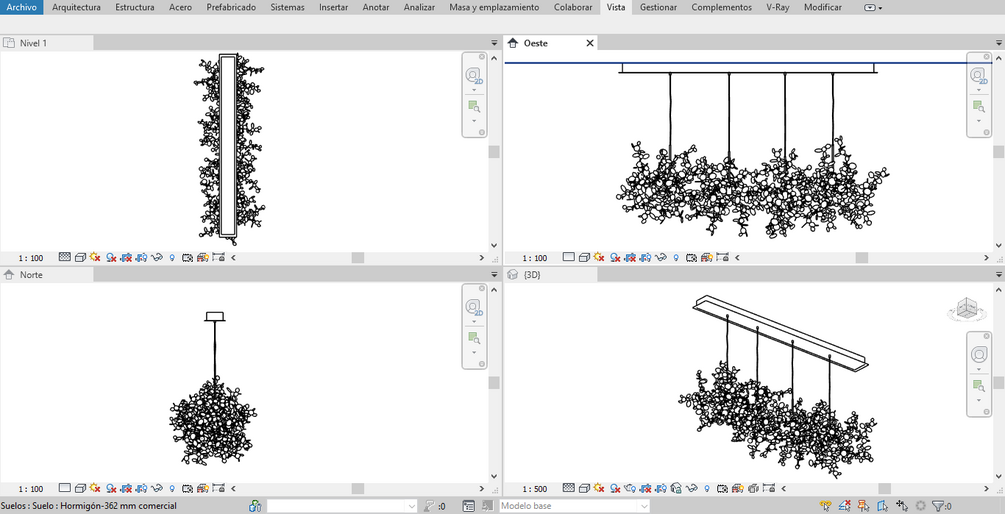Image resolution: width=1005 pixels, height=514 pixels.
Task: Open 2D steering wheel in Nivel 1 view
Action: (474, 76)
